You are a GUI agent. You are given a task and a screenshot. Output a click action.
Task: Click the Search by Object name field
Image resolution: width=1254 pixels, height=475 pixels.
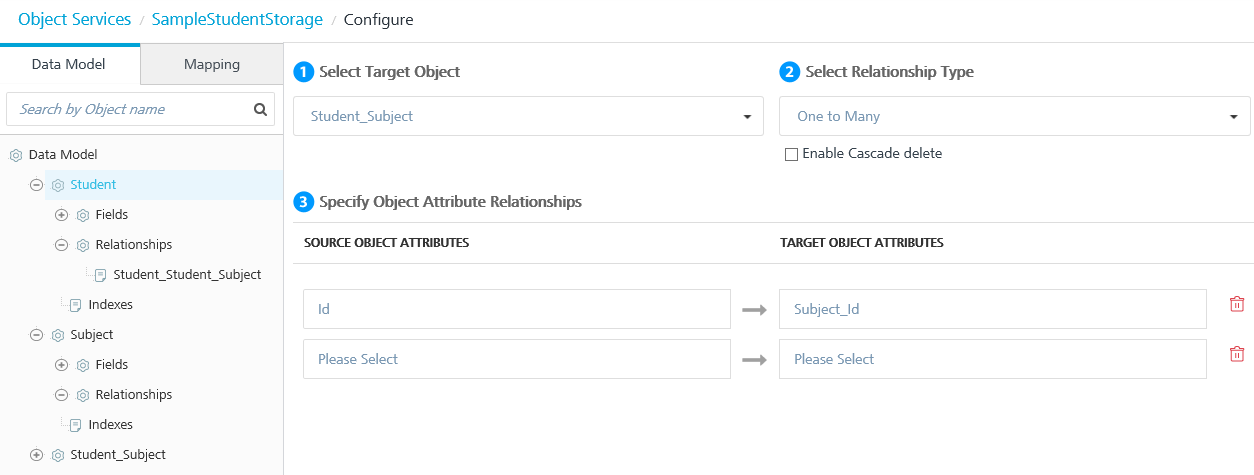pyautogui.click(x=130, y=109)
